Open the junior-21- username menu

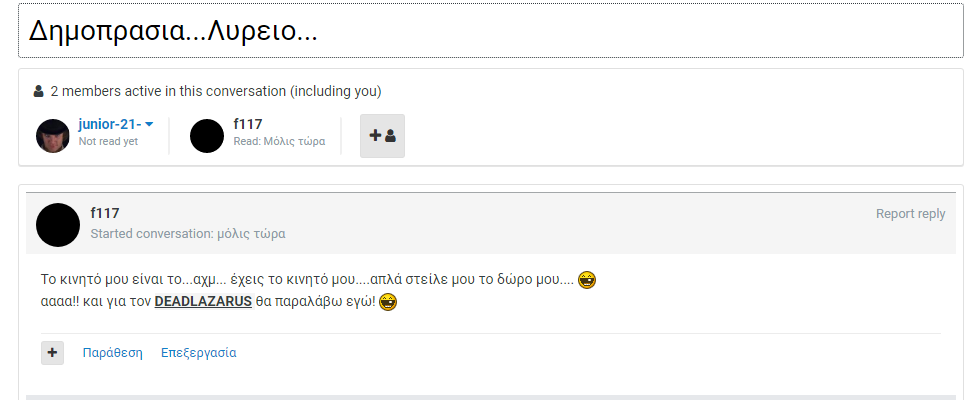click(110, 124)
